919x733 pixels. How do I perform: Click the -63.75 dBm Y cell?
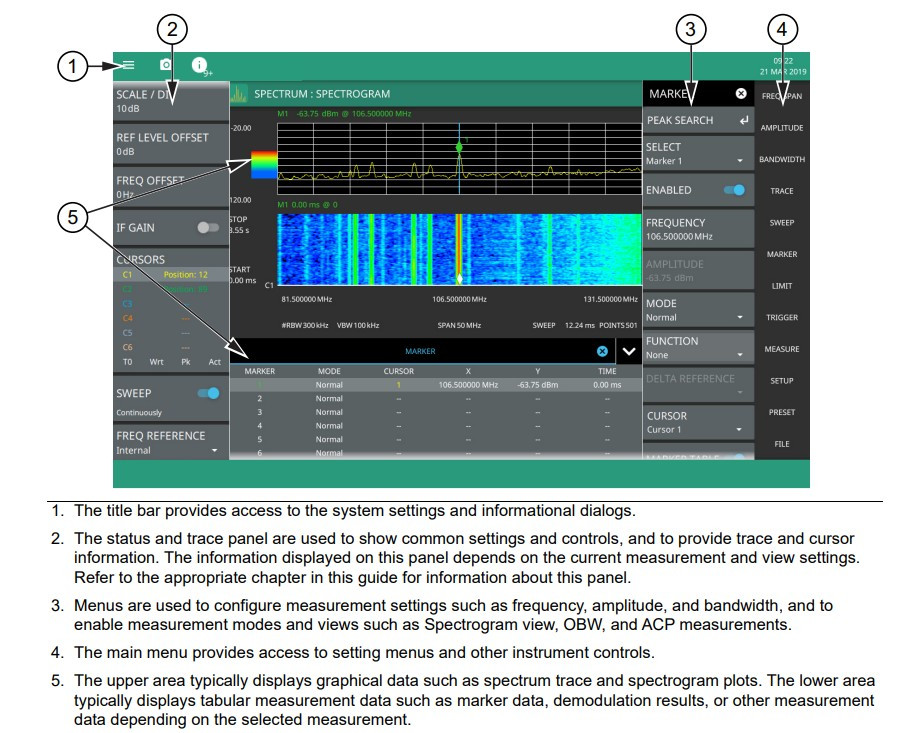pyautogui.click(x=537, y=385)
